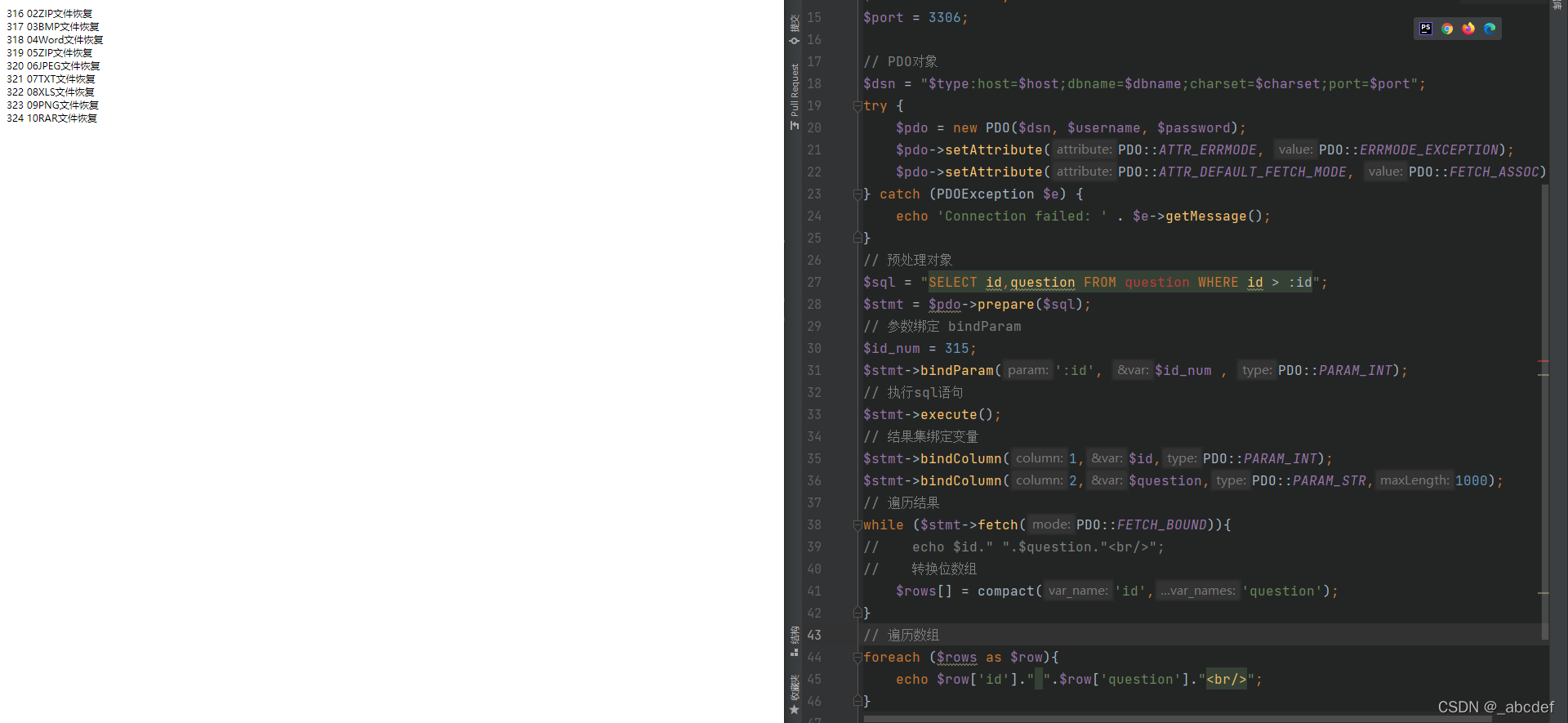Click '$pdo->prepare($sql)' call
This screenshot has height=723, width=1568.
point(1005,305)
